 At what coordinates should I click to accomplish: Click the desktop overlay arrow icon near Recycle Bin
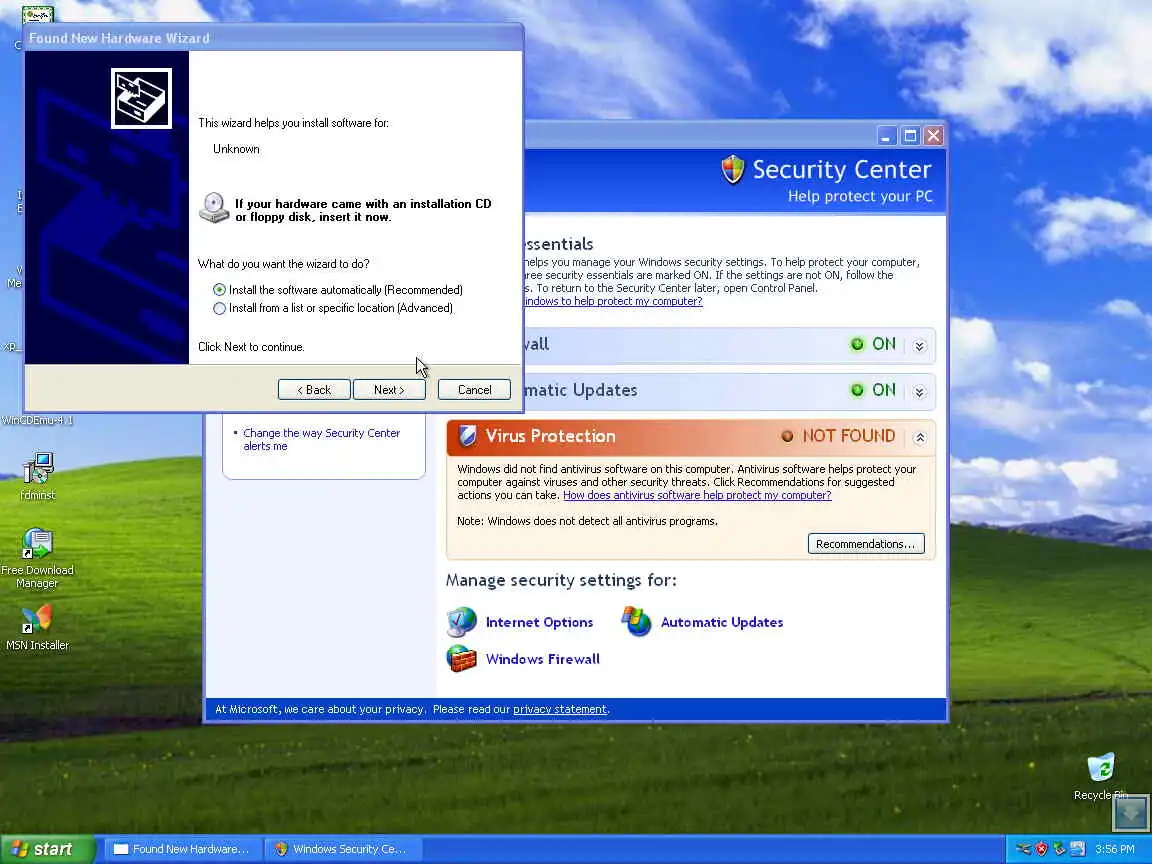pos(1131,813)
